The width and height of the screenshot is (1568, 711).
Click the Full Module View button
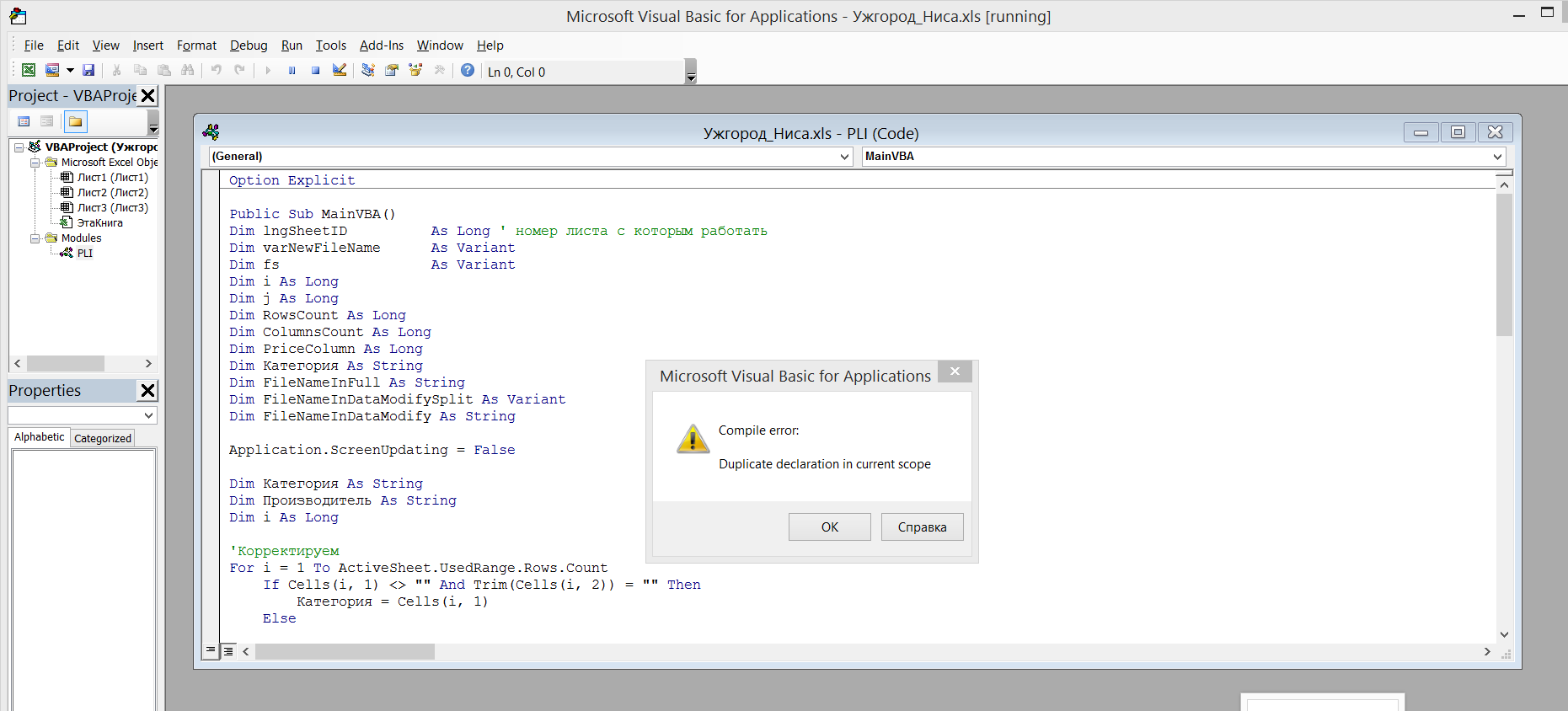[x=228, y=650]
